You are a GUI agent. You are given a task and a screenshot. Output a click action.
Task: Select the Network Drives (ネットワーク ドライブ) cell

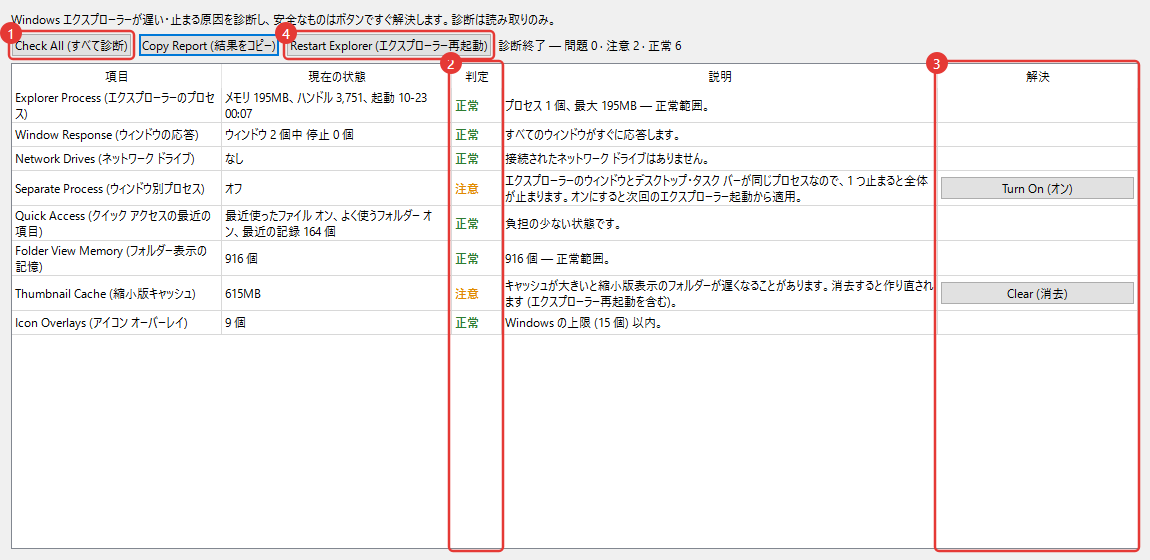[x=117, y=158]
